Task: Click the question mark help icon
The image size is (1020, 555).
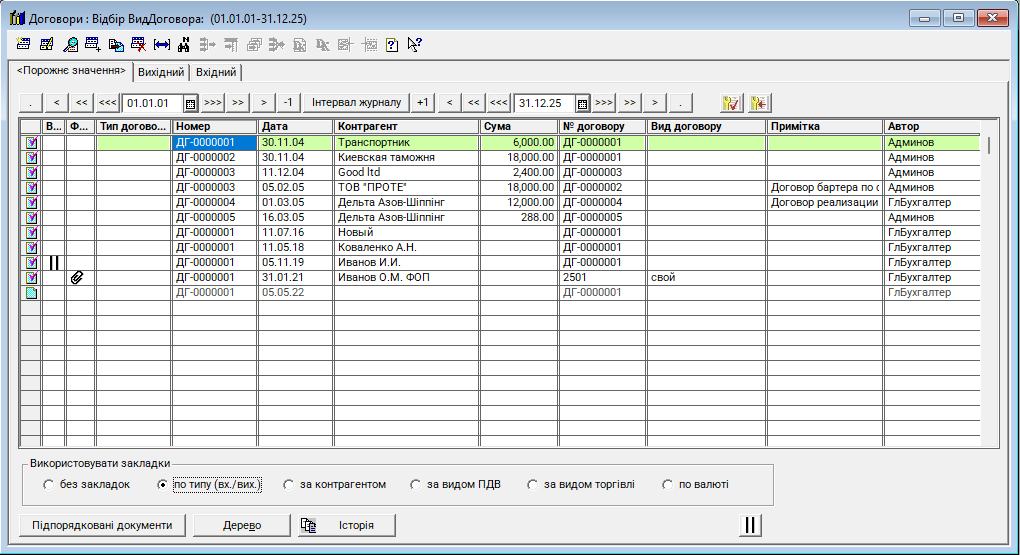Action: point(392,44)
